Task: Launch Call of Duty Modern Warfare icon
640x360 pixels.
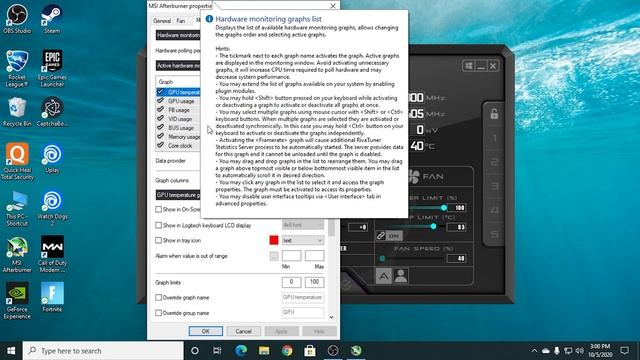Action: 52,255
